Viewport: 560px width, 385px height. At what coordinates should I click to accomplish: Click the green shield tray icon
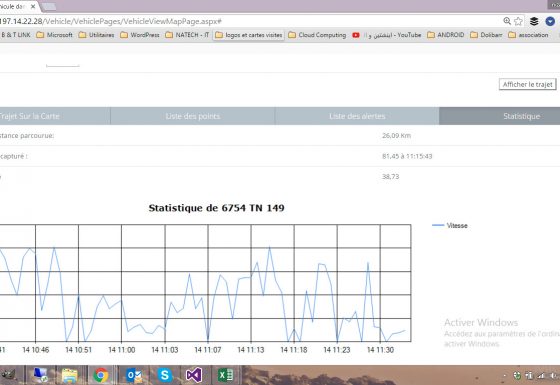click(x=517, y=375)
